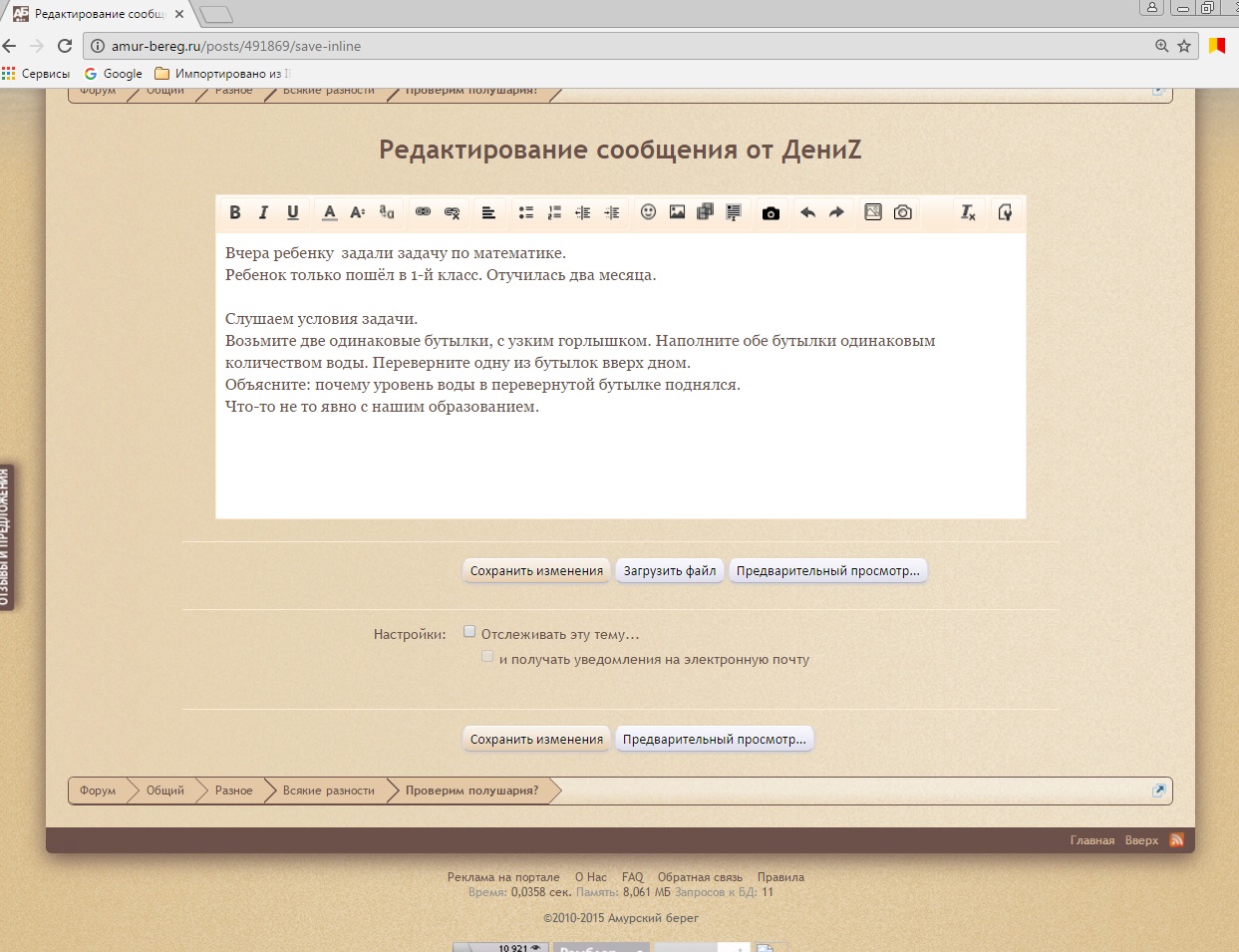This screenshot has width=1239, height=952.
Task: Click the jump icon in bottom breadcrumb bar
Action: (x=1158, y=791)
